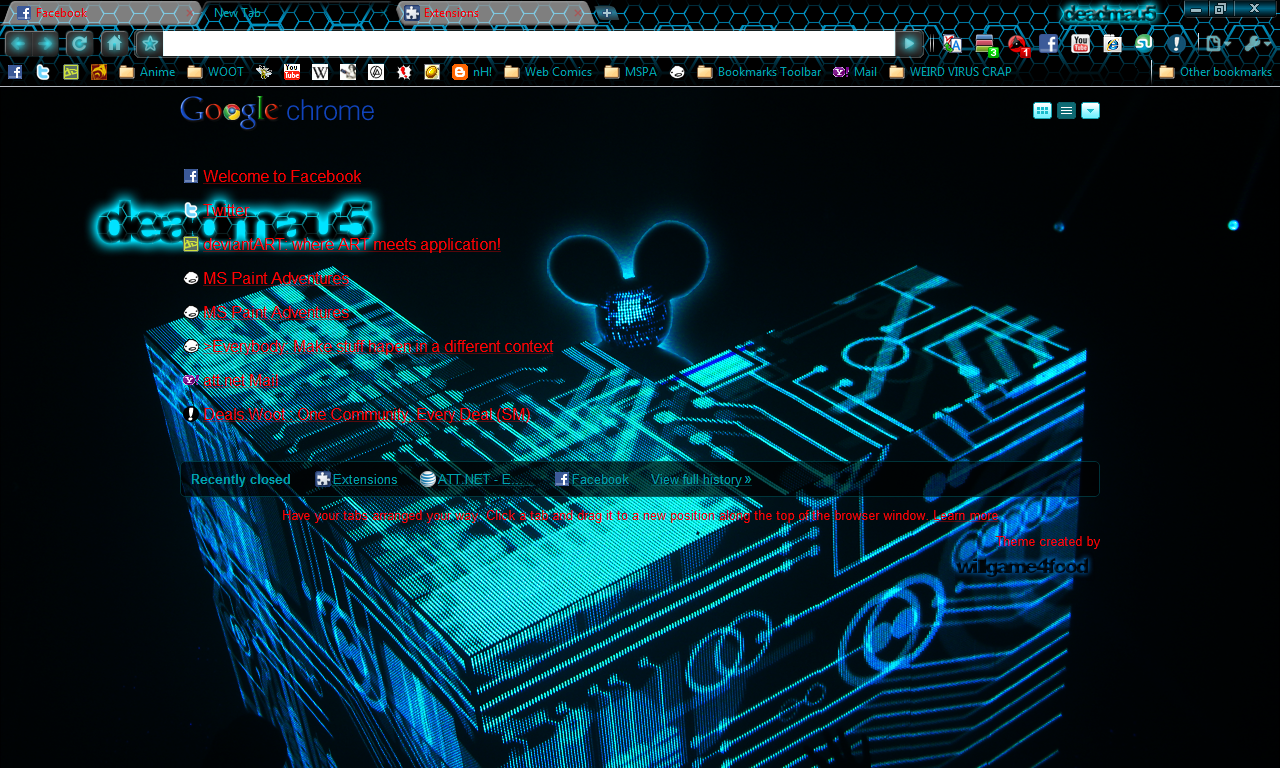Viewport: 1280px width, 768px height.
Task: Open the YouTube extension in the toolbar
Action: click(1080, 43)
